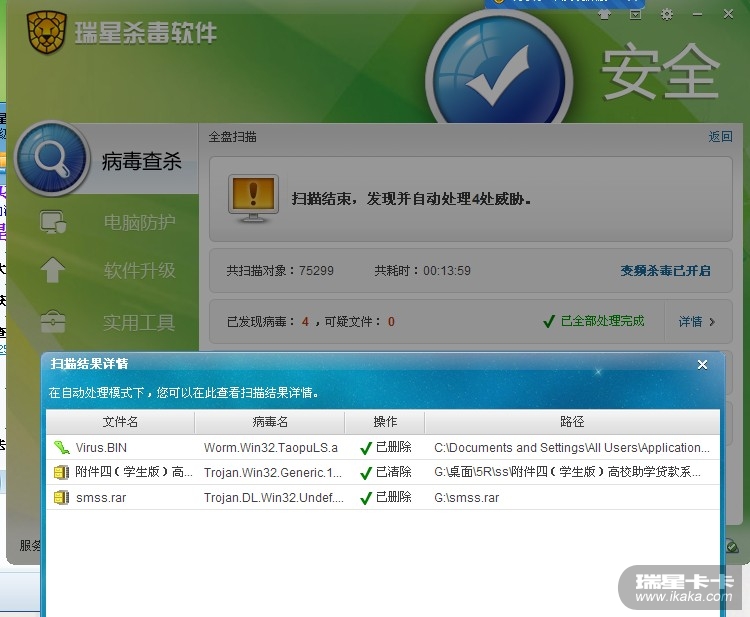Open the message box icon in title bar
This screenshot has width=750, height=617.
(635, 15)
